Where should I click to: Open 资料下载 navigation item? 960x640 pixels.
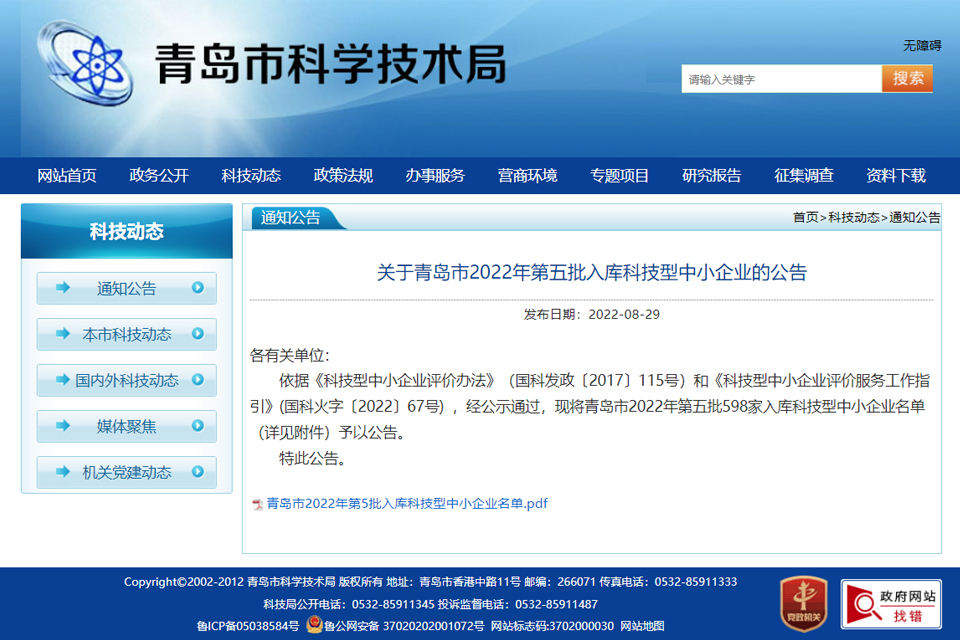(x=896, y=176)
